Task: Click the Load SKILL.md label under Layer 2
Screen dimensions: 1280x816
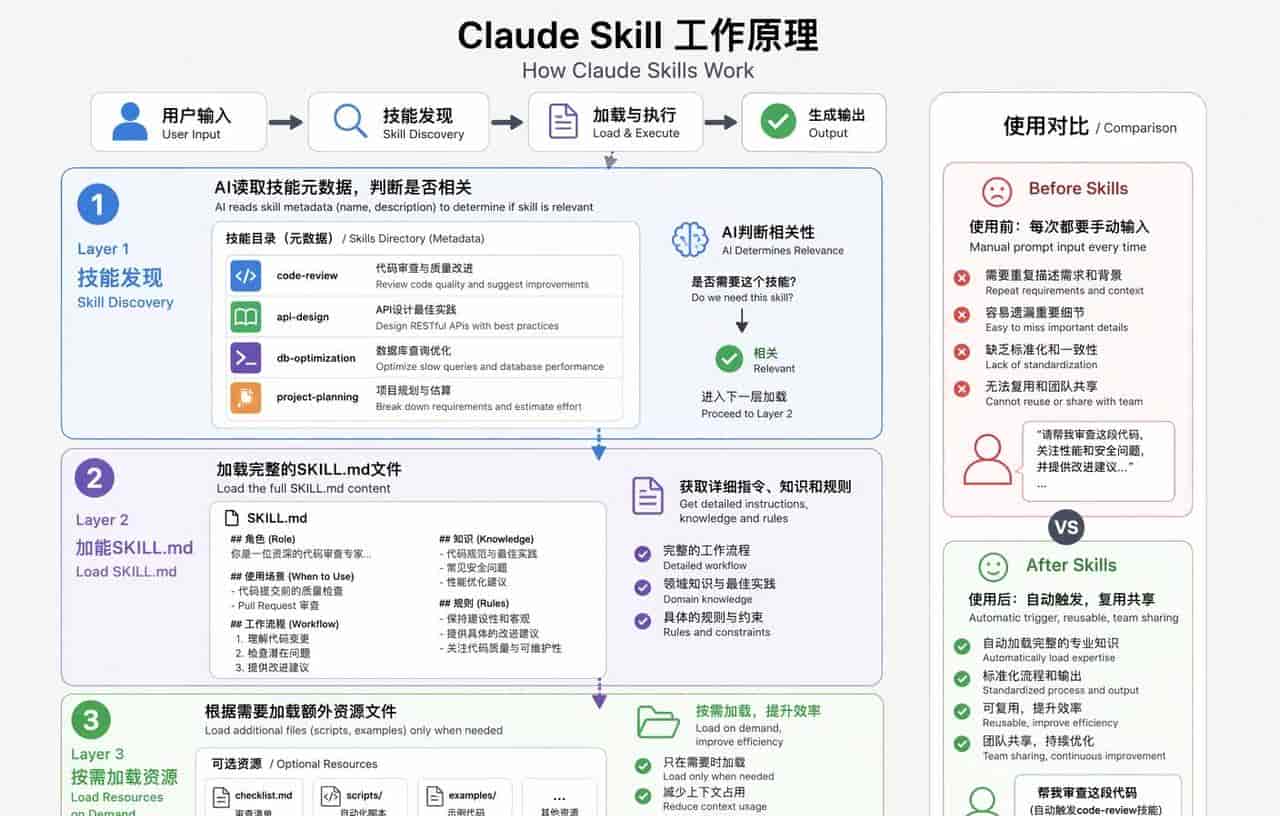Action: tap(126, 572)
